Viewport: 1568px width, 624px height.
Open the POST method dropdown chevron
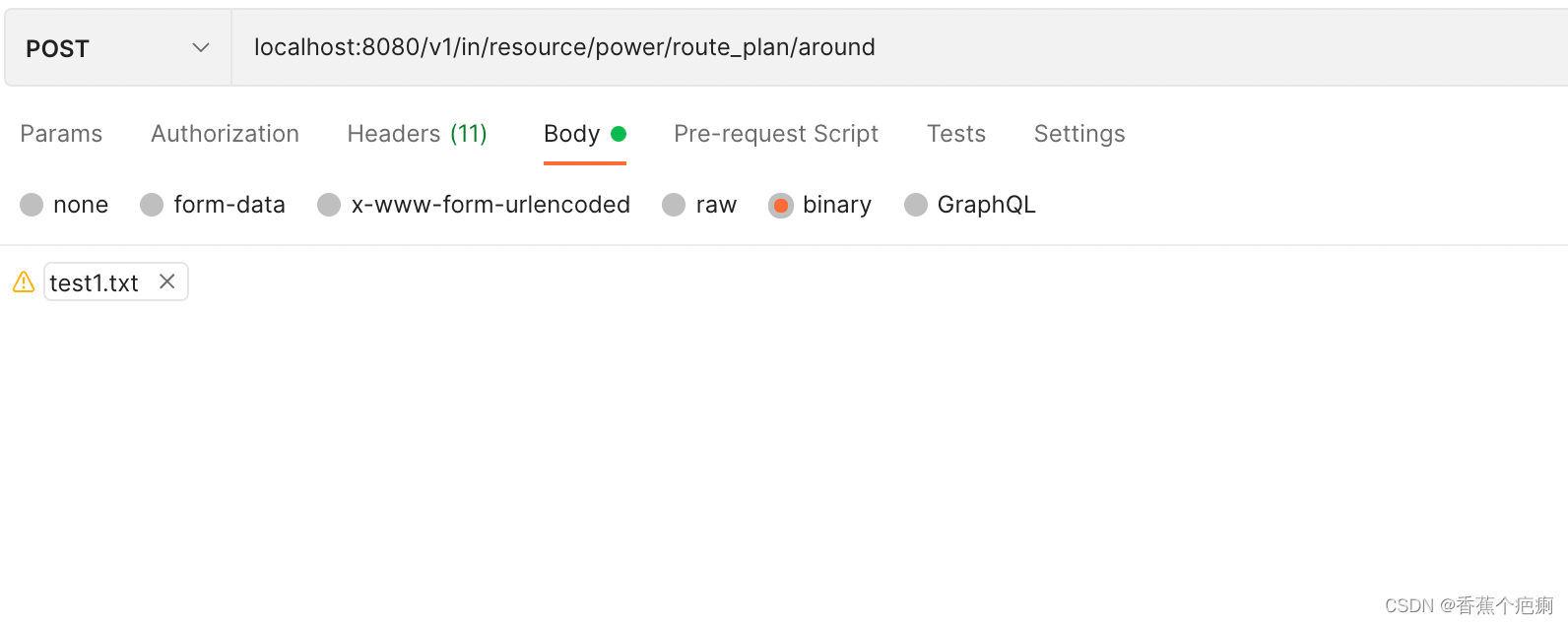[201, 47]
